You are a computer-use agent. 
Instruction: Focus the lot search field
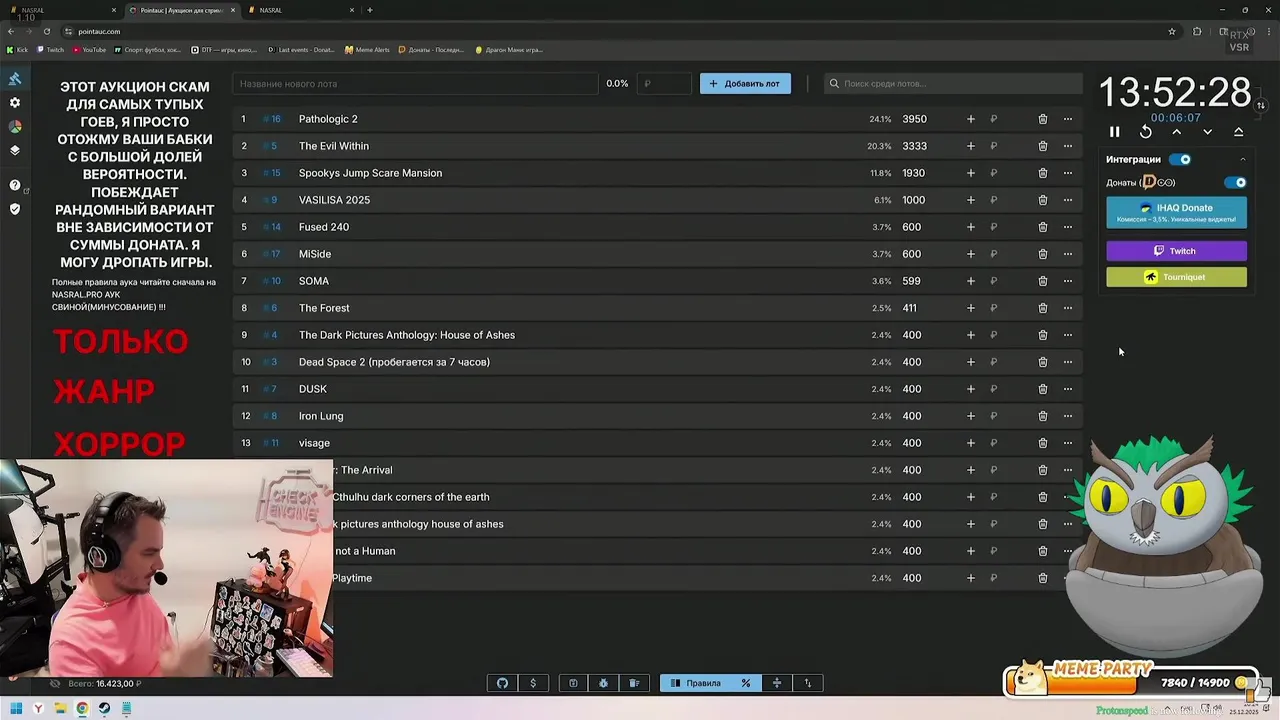(x=953, y=84)
